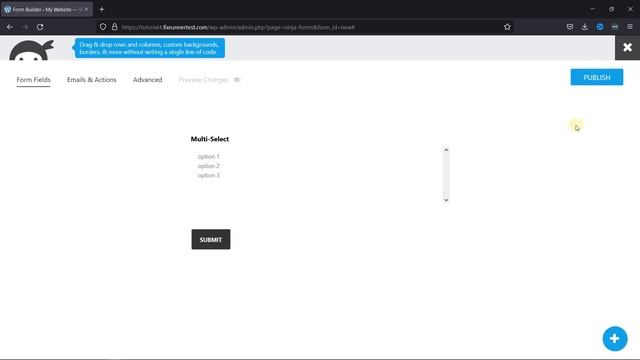Open the browser downloads icon

point(585,27)
